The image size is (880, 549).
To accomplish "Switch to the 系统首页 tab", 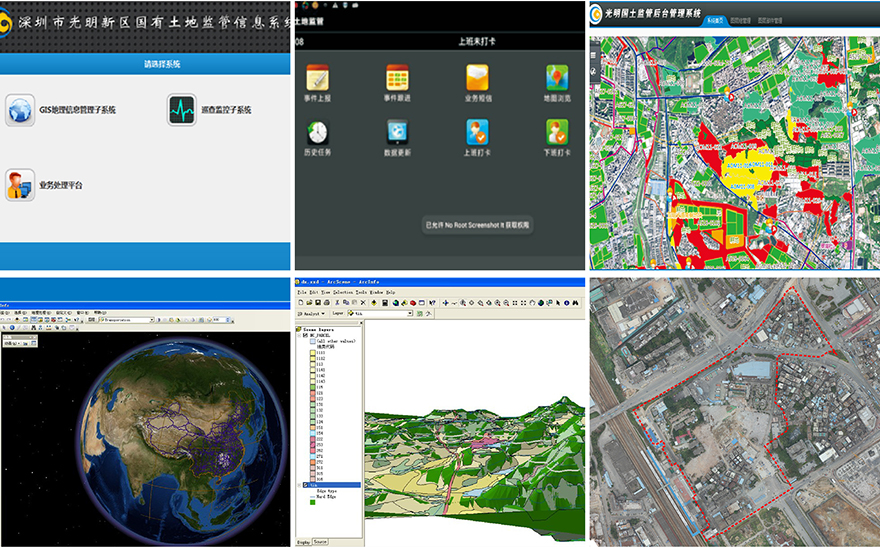I will 715,21.
